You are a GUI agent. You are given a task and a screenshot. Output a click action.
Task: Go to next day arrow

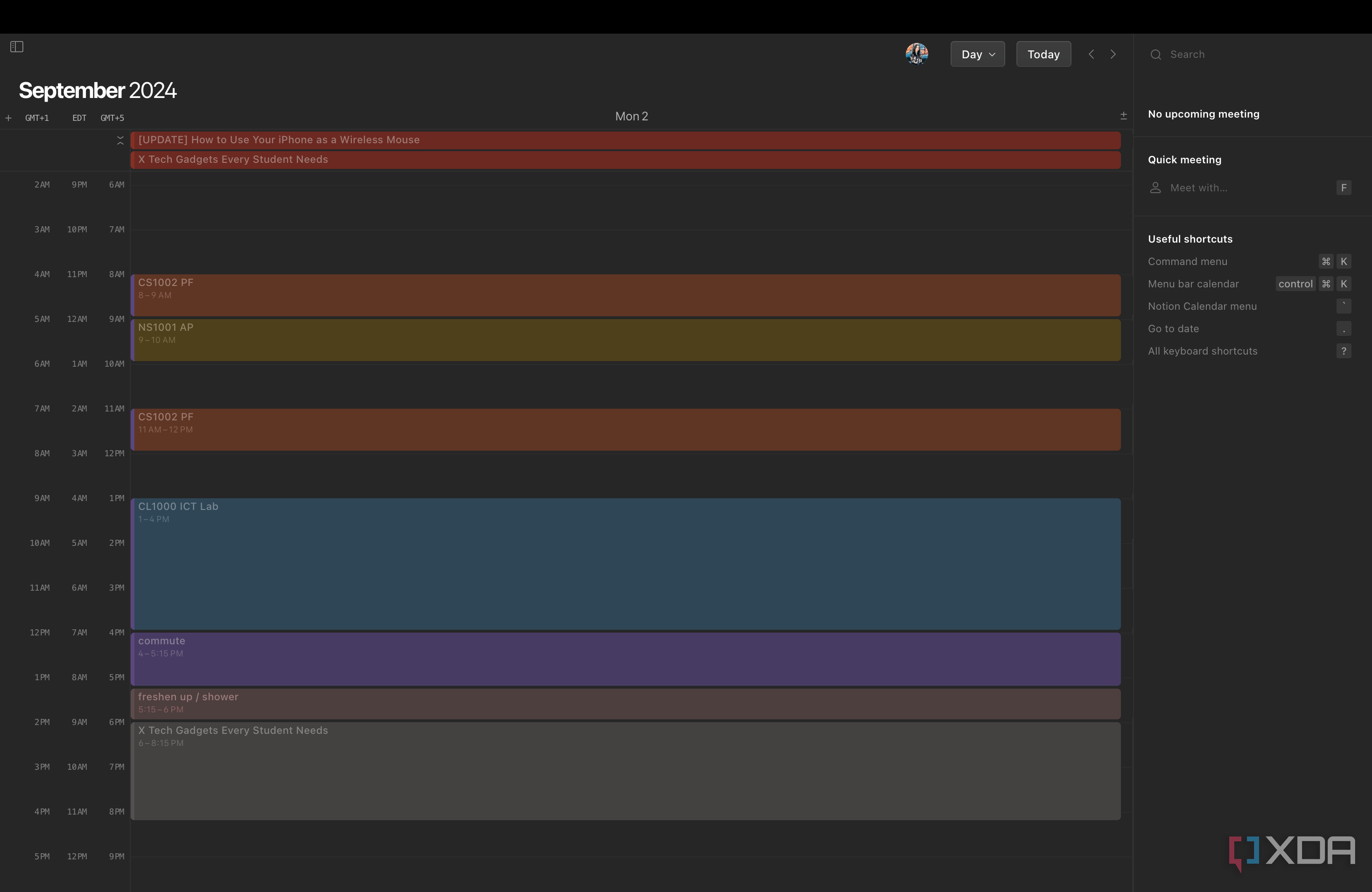[x=1113, y=54]
